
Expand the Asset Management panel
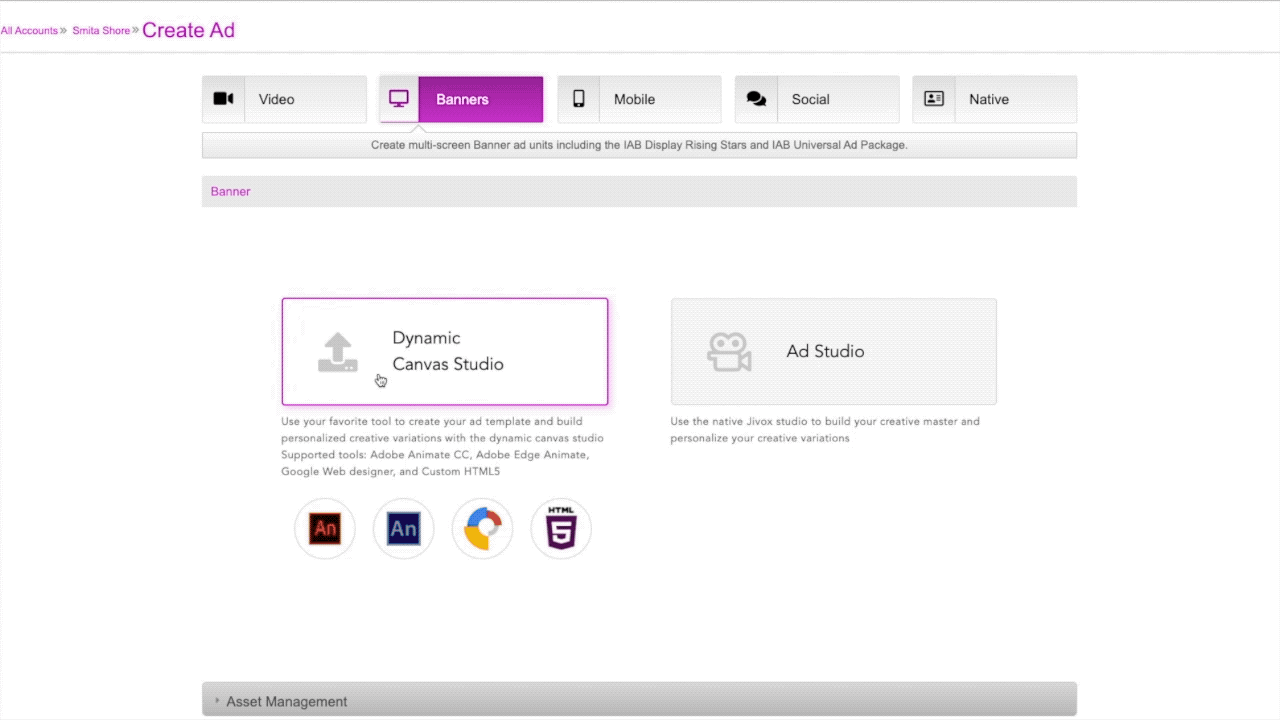[x=286, y=701]
